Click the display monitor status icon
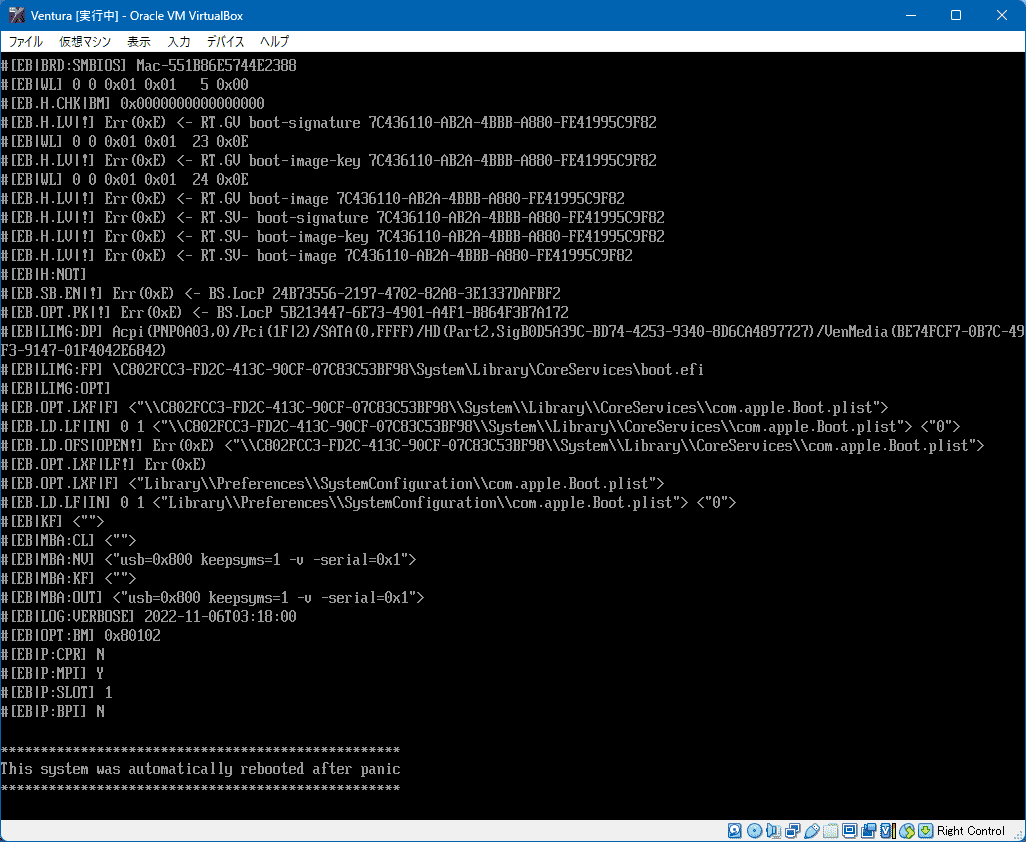This screenshot has height=842, width=1026. coord(849,831)
